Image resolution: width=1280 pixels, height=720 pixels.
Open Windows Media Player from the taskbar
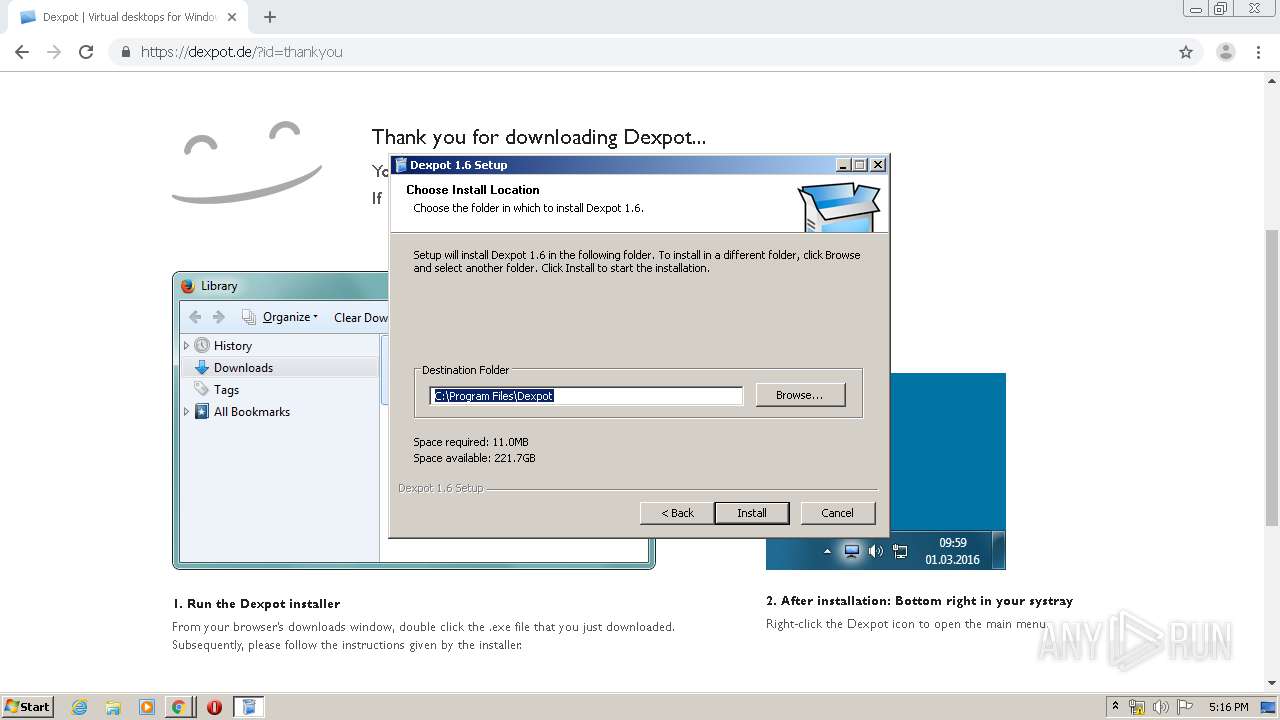147,707
